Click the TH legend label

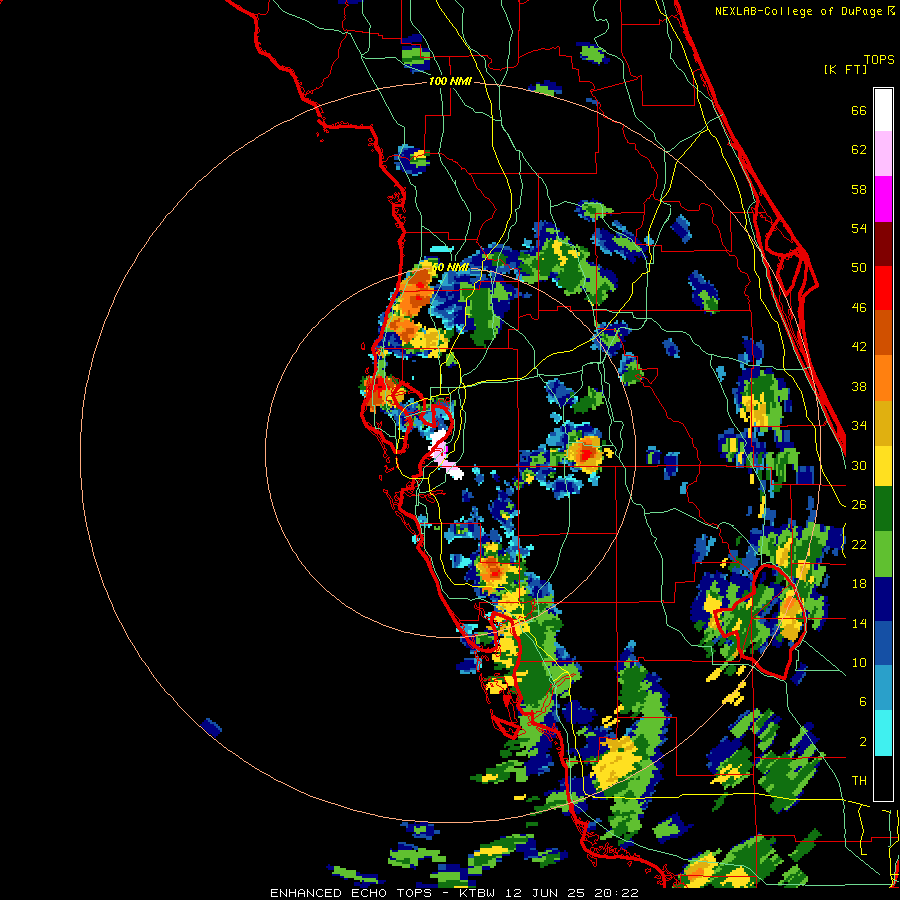coord(859,781)
